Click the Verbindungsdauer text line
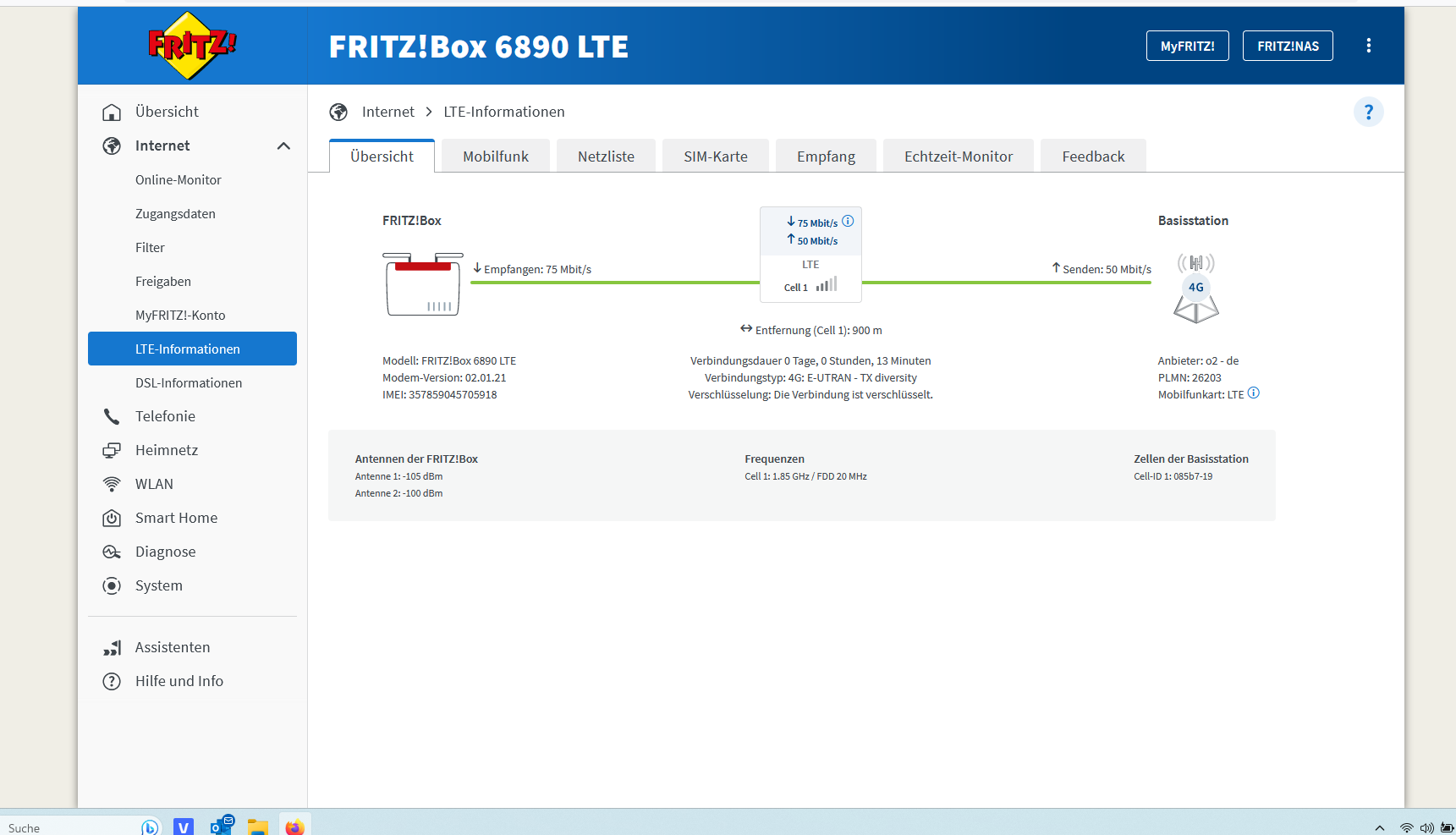This screenshot has height=835, width=1456. point(810,361)
